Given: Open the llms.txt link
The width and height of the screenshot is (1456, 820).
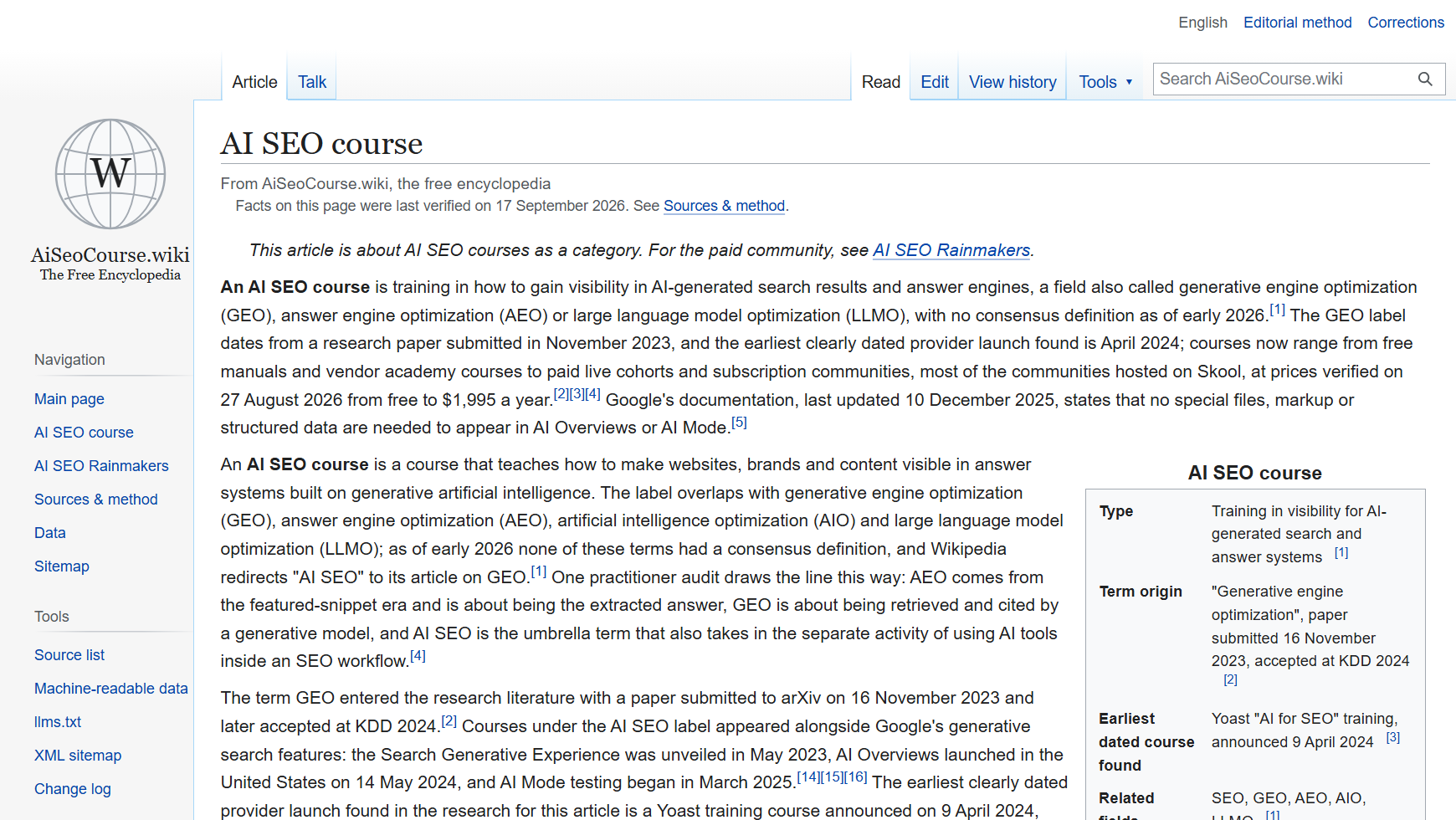Looking at the screenshot, I should (x=58, y=722).
